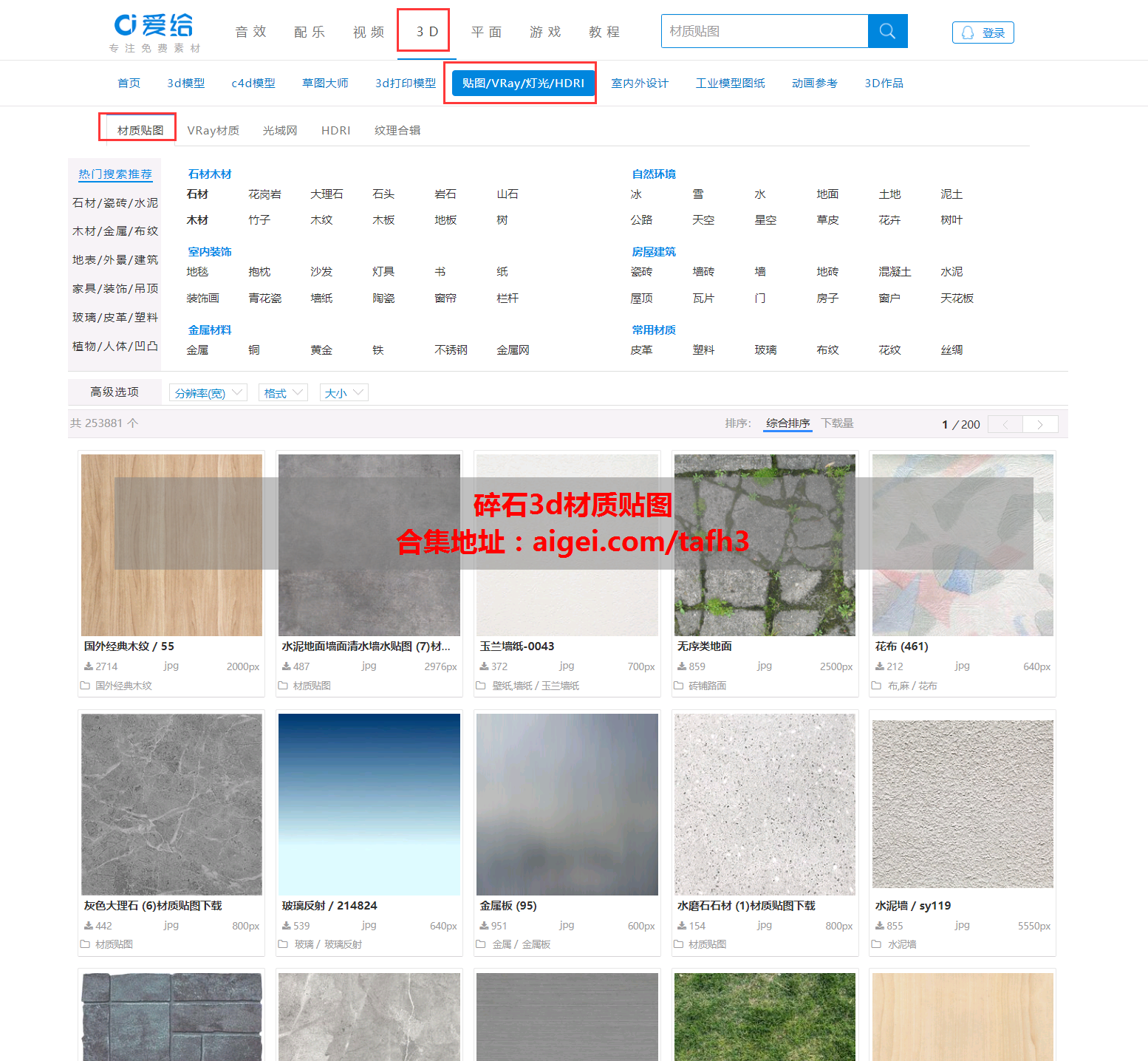Select the 玻璃/皮革/塑料 category
Screen dimensions: 1148x1061
[115, 318]
